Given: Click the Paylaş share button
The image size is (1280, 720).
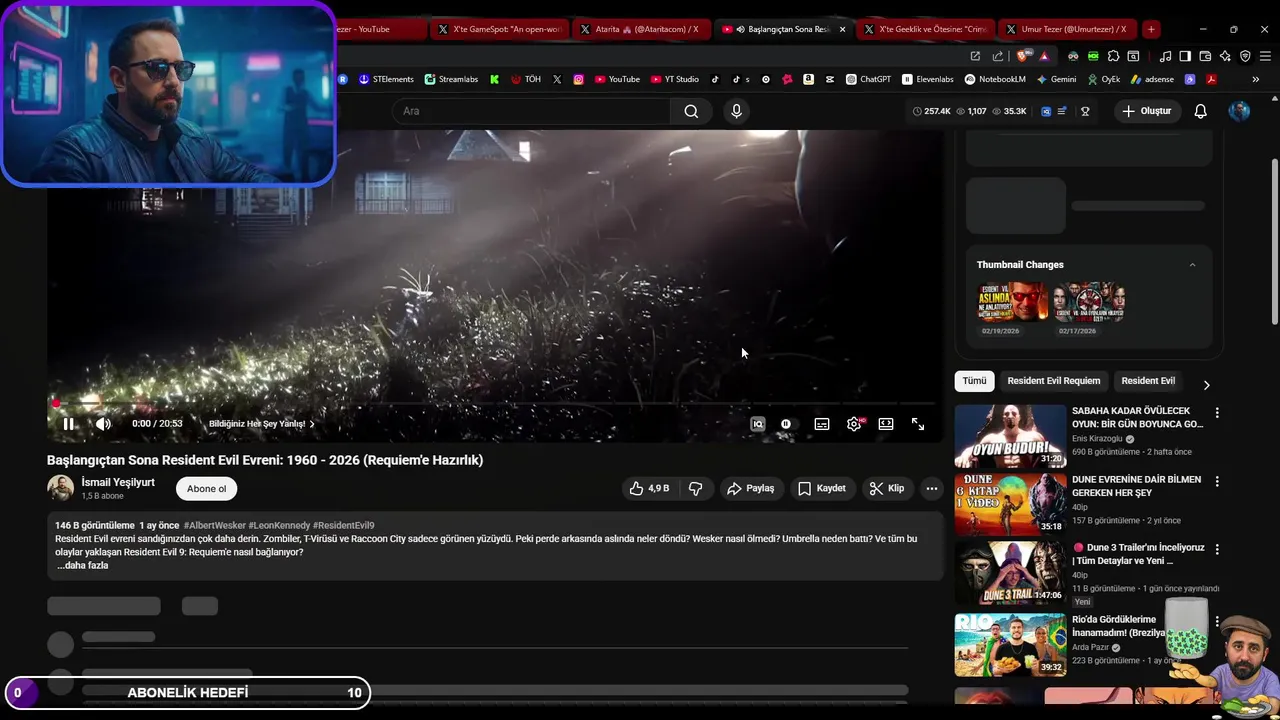Looking at the screenshot, I should pyautogui.click(x=751, y=488).
